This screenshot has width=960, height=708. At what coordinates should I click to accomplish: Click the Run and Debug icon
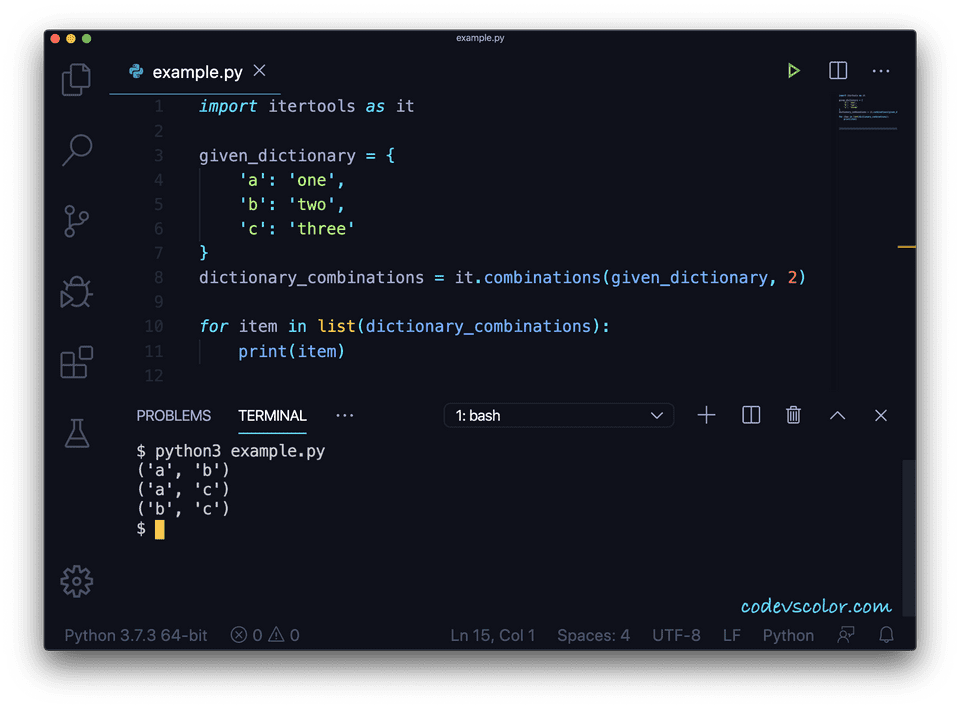coord(77,291)
